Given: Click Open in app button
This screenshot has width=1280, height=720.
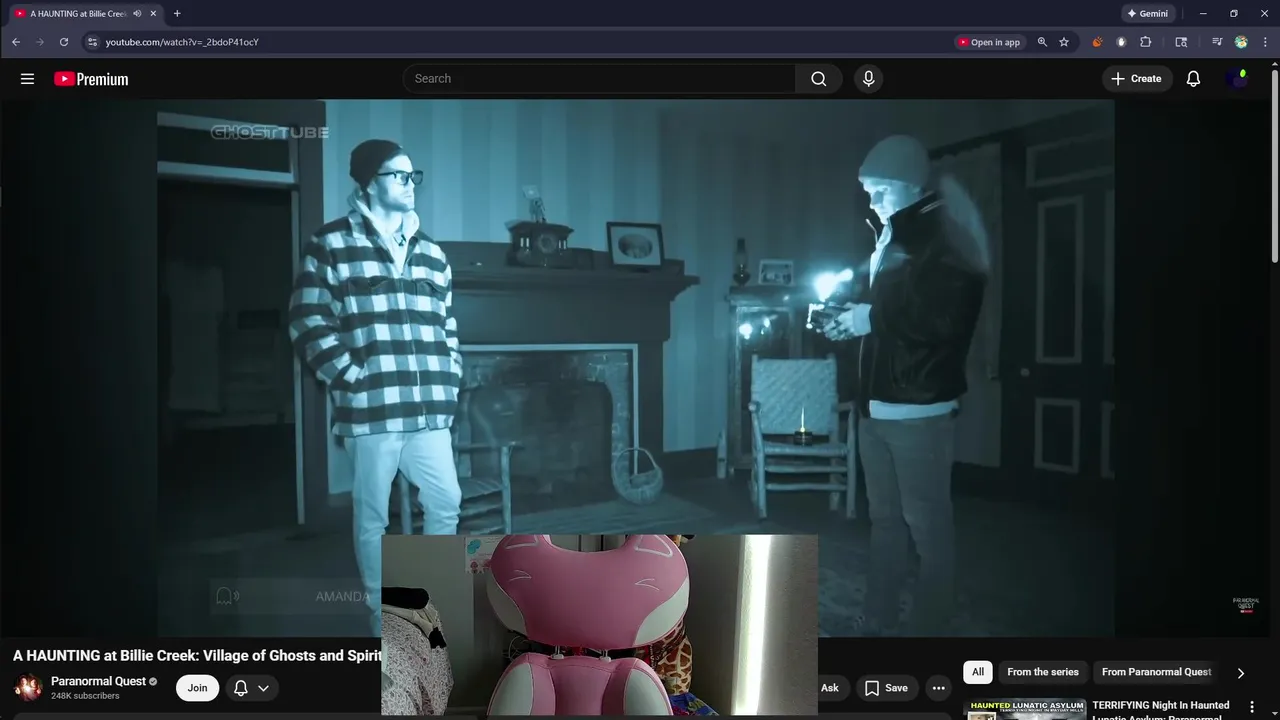Looking at the screenshot, I should click(989, 42).
